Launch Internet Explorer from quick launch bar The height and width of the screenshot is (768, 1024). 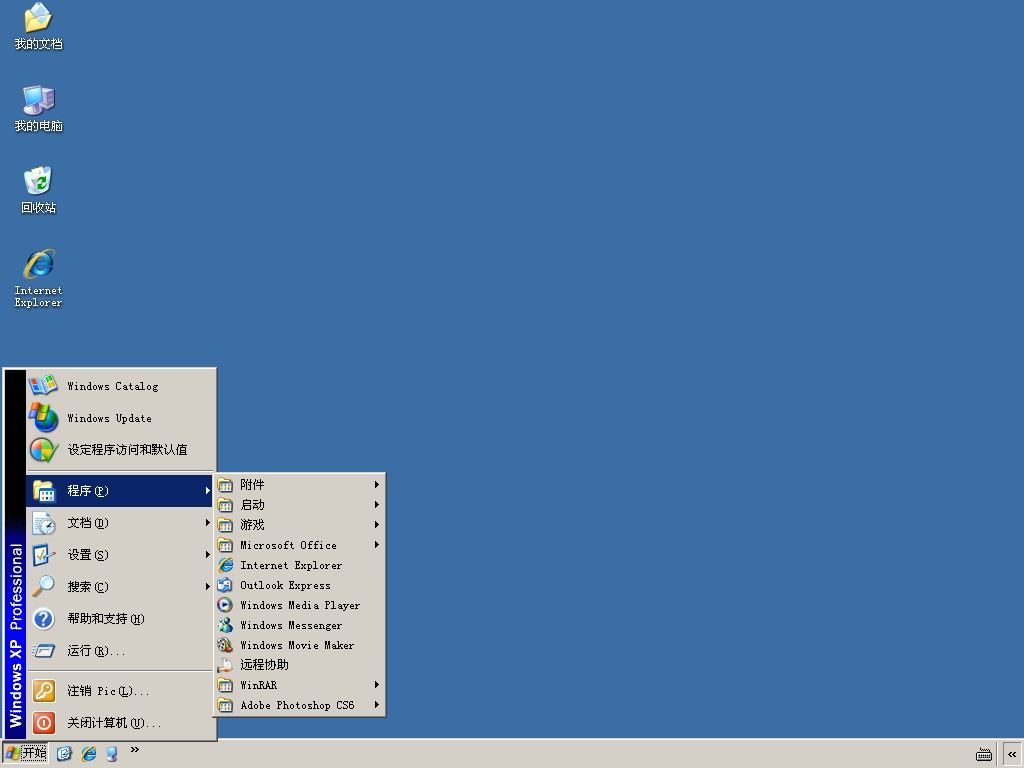88,754
